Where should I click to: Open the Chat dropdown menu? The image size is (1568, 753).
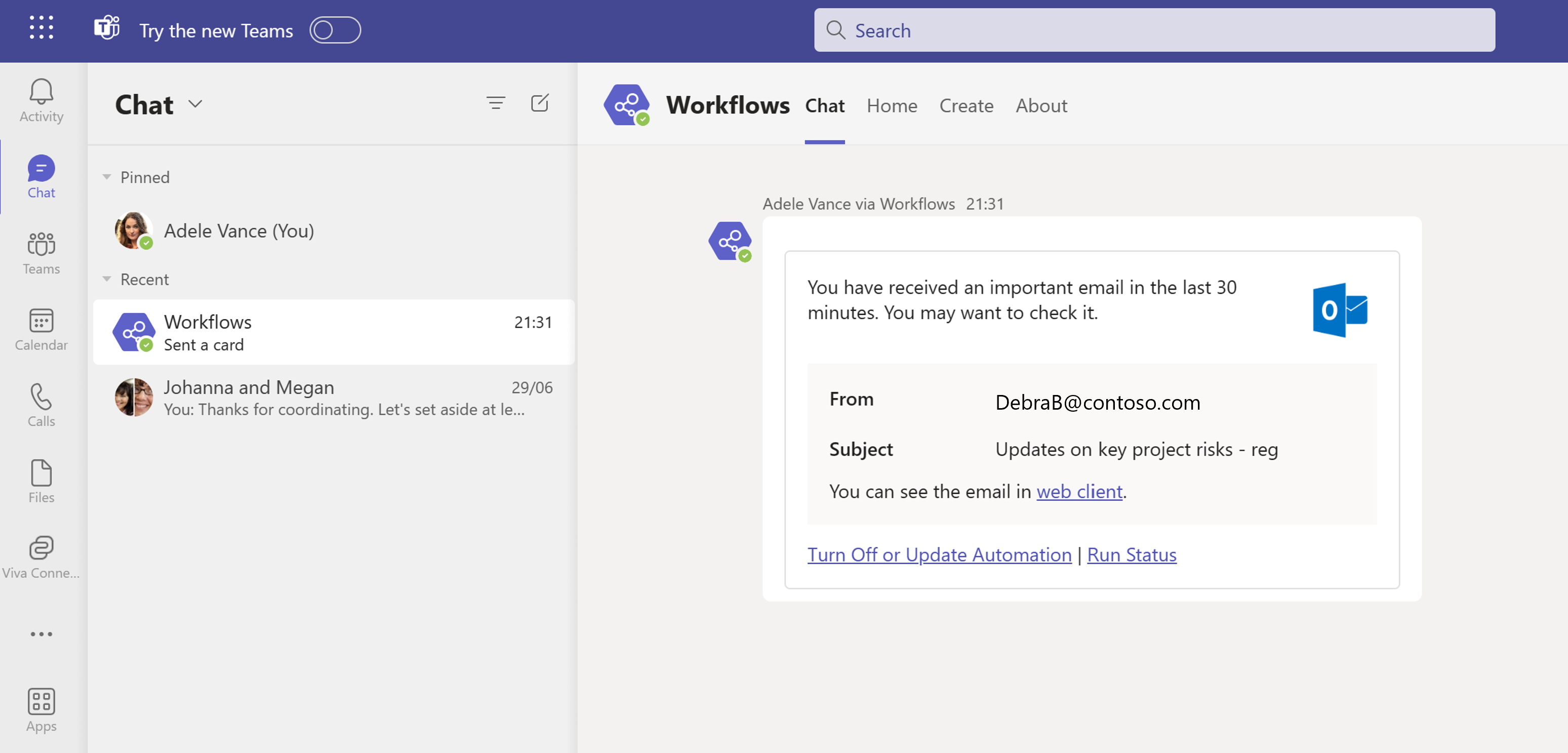tap(195, 104)
